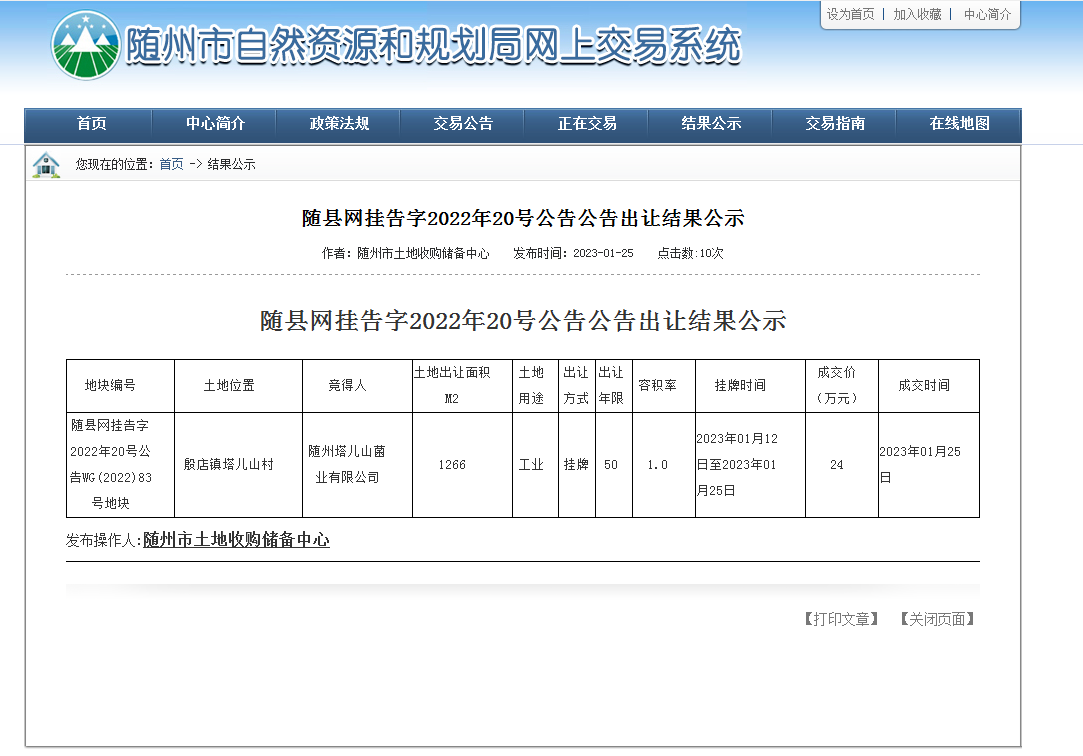Click the 土地位置 column header
The image size is (1083, 756).
click(229, 385)
